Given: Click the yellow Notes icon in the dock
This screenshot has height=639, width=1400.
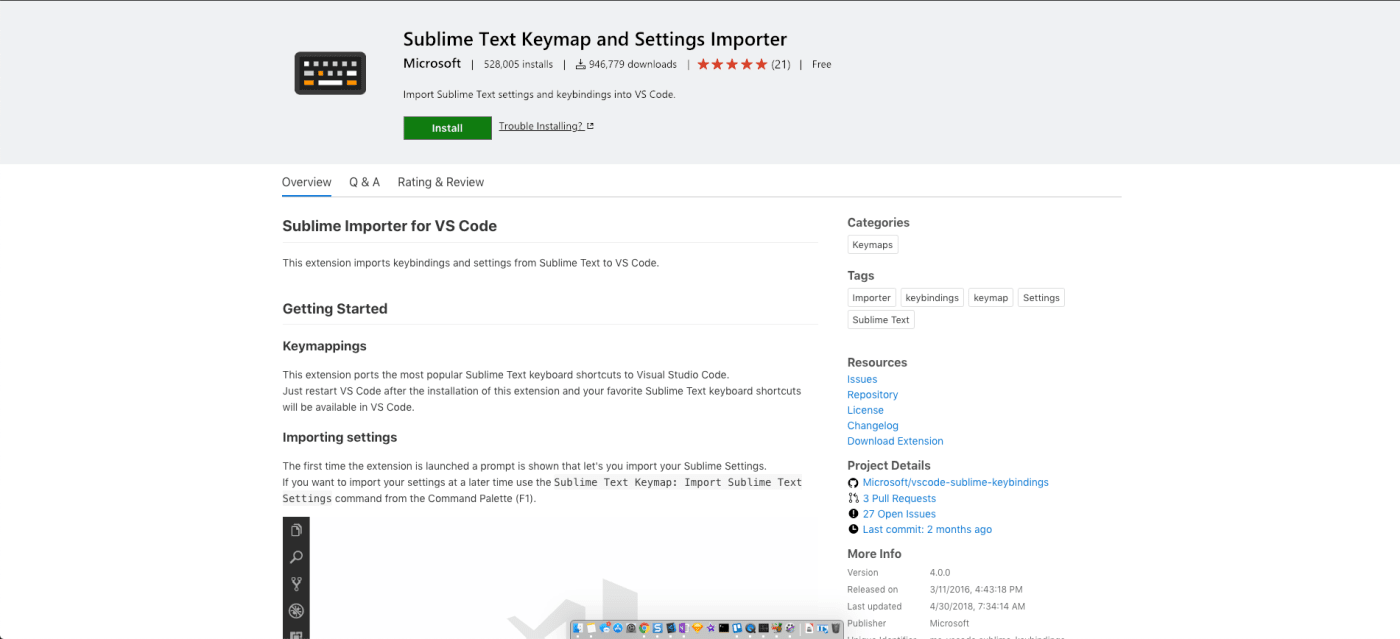Looking at the screenshot, I should coord(591,628).
